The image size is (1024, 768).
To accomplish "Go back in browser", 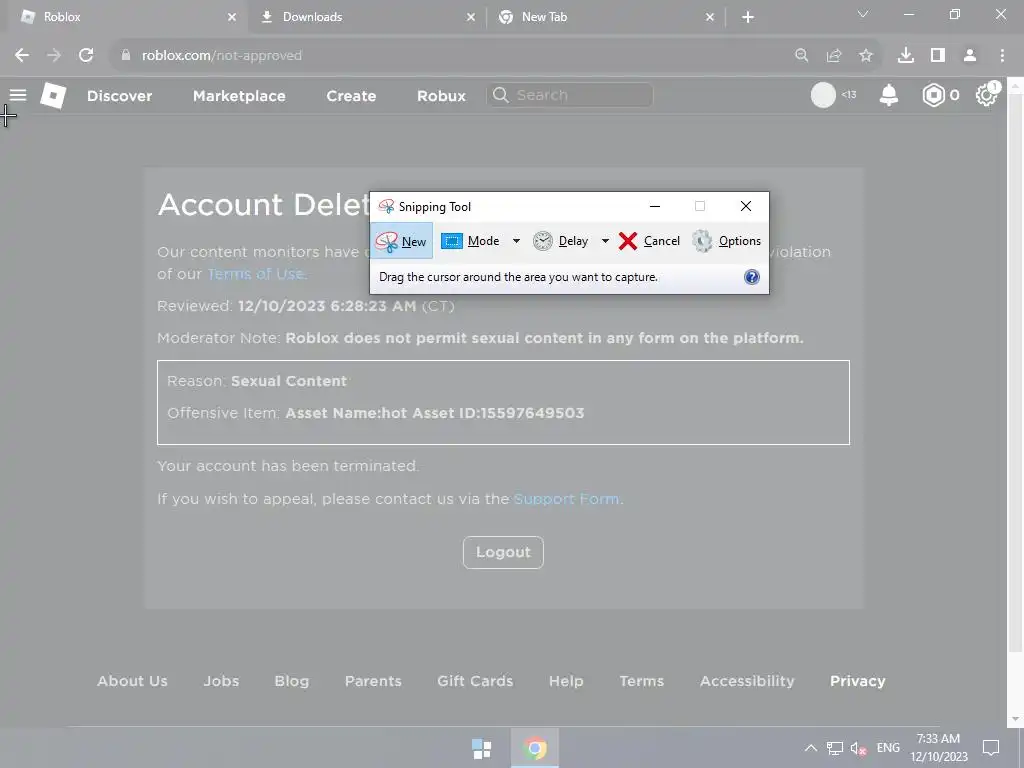I will (22, 56).
